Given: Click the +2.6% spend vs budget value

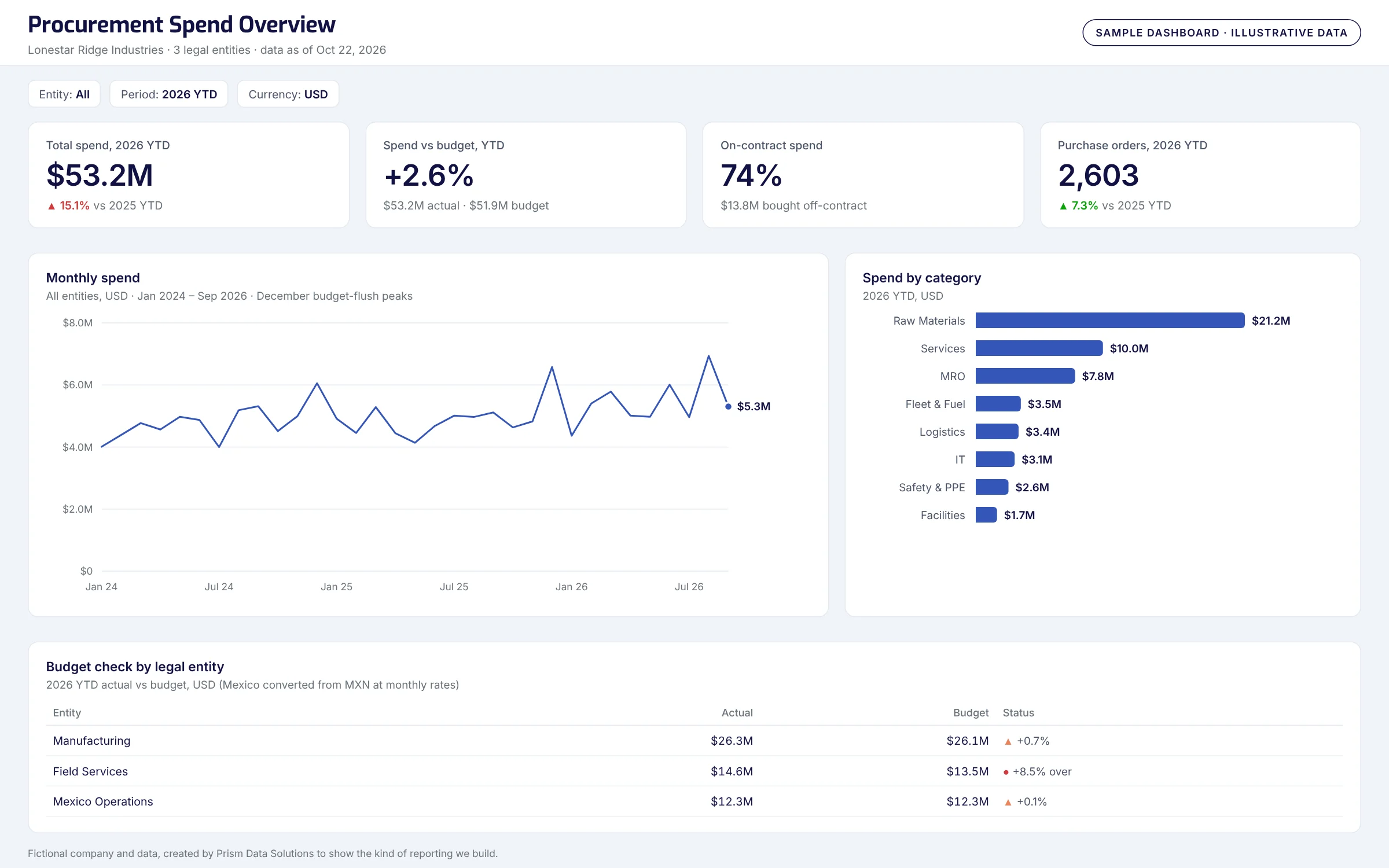Looking at the screenshot, I should point(429,175).
